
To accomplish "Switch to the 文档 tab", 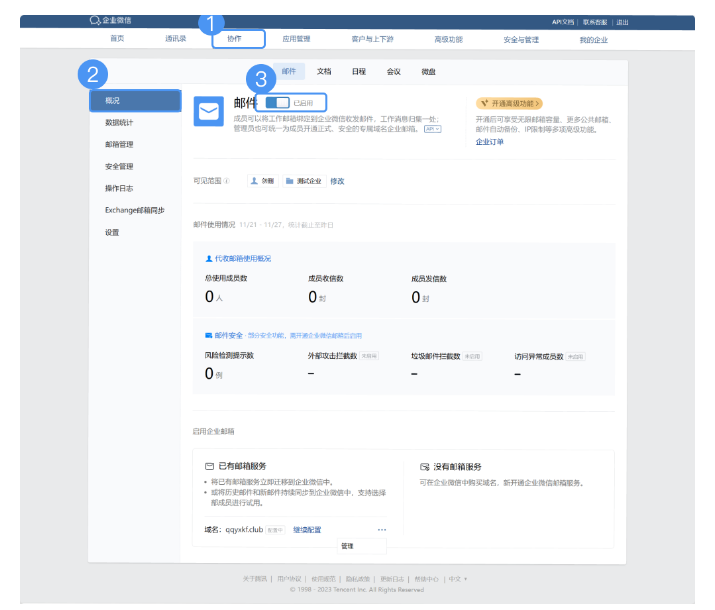I will tap(324, 72).
